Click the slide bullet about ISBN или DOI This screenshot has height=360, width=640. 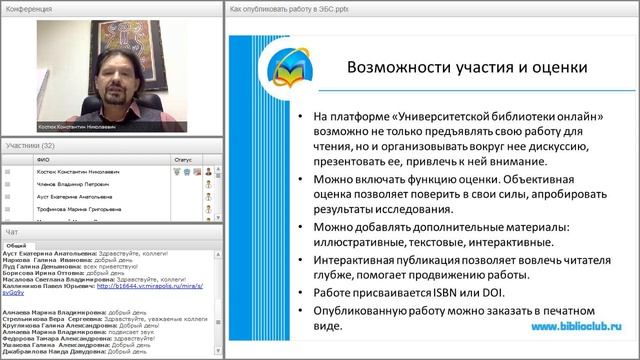(x=409, y=293)
